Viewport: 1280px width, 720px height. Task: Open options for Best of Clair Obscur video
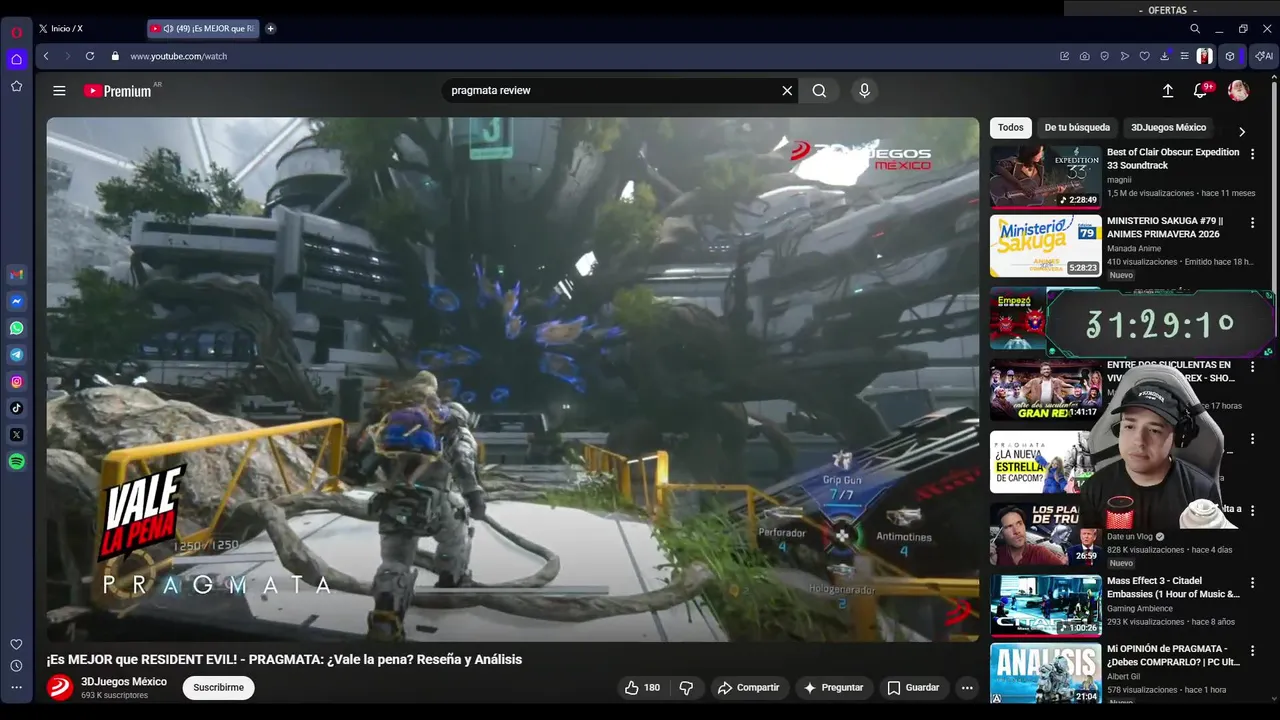tap(1252, 154)
